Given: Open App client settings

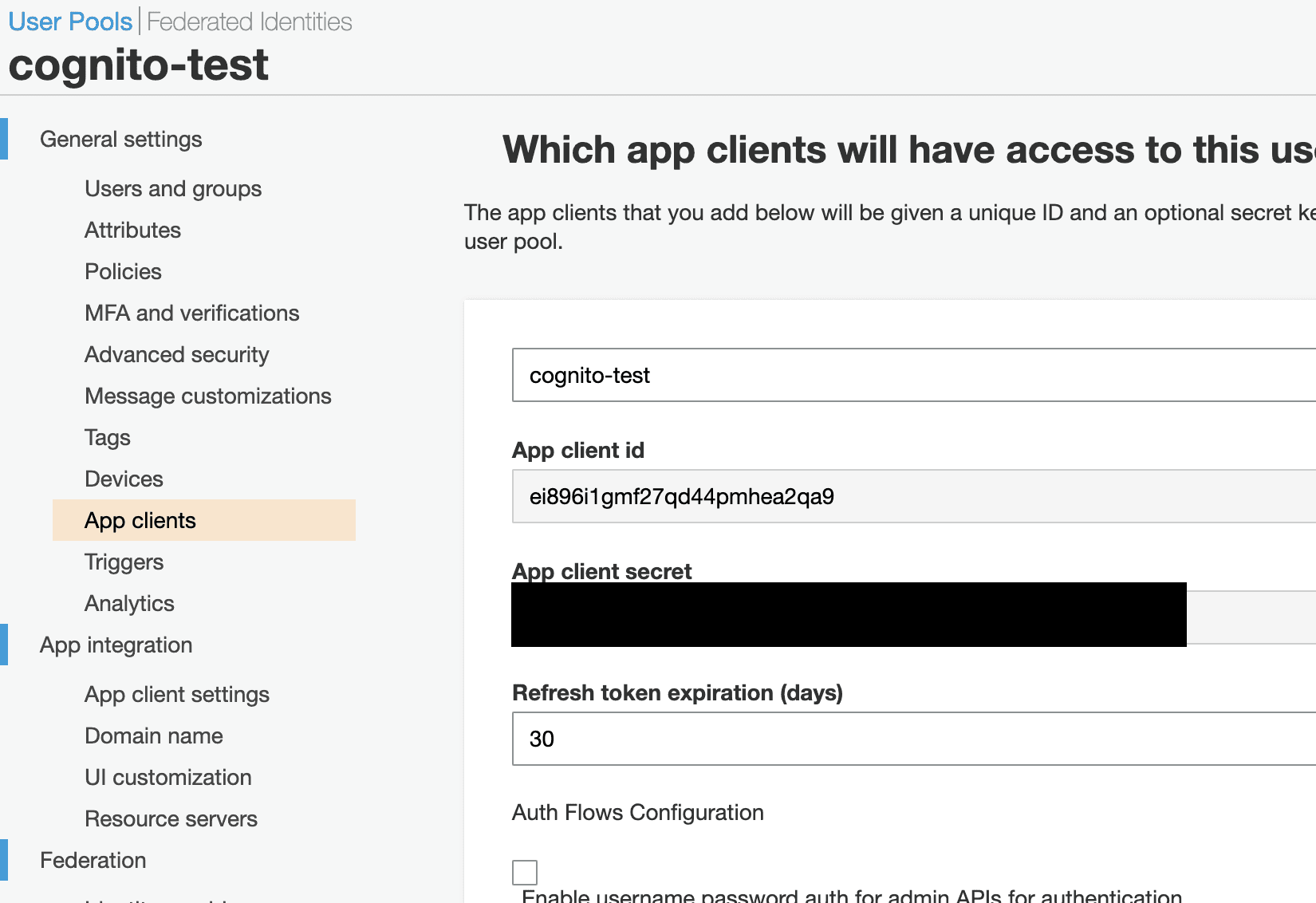Looking at the screenshot, I should [x=176, y=695].
